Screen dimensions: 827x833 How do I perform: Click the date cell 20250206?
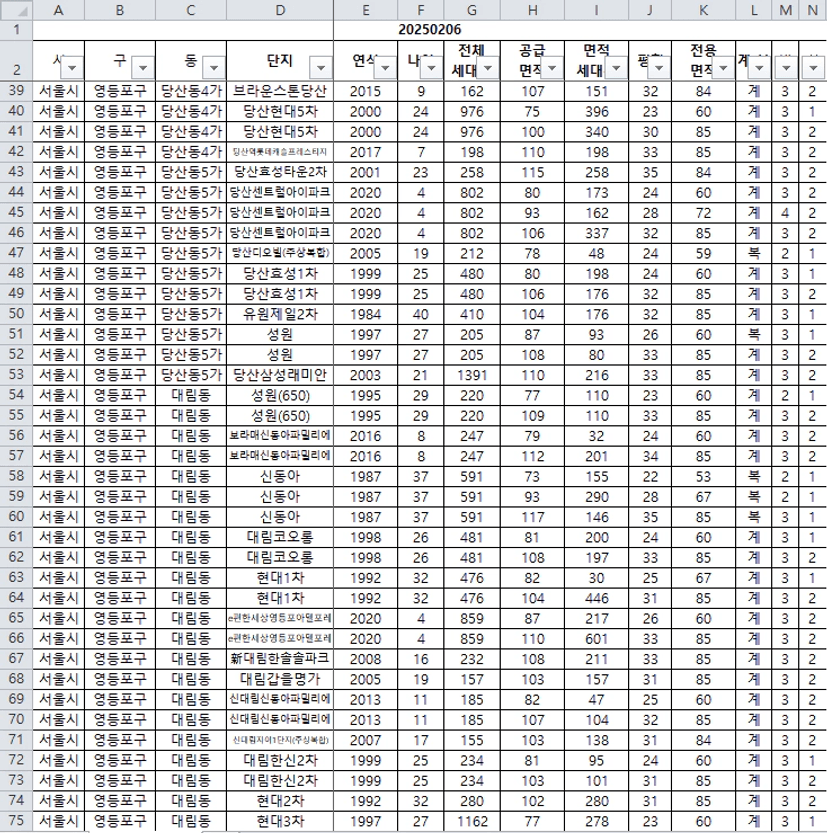(x=430, y=30)
